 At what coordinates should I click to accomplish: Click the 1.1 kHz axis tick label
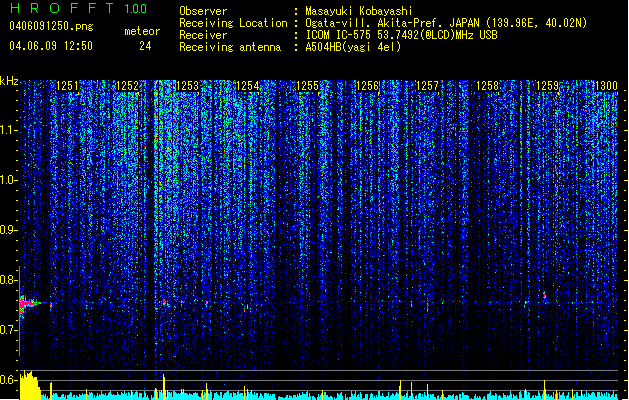[8, 131]
